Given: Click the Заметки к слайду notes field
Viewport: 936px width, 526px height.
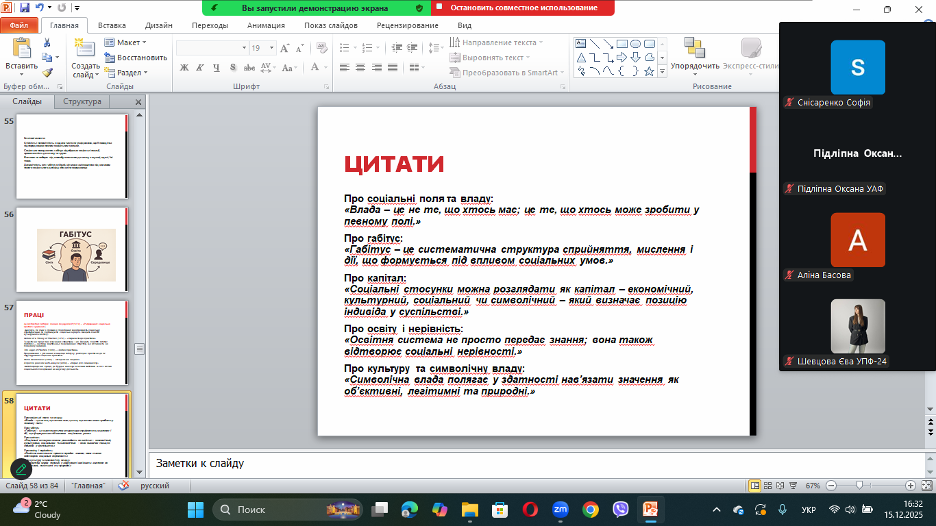Looking at the screenshot, I should [x=536, y=463].
